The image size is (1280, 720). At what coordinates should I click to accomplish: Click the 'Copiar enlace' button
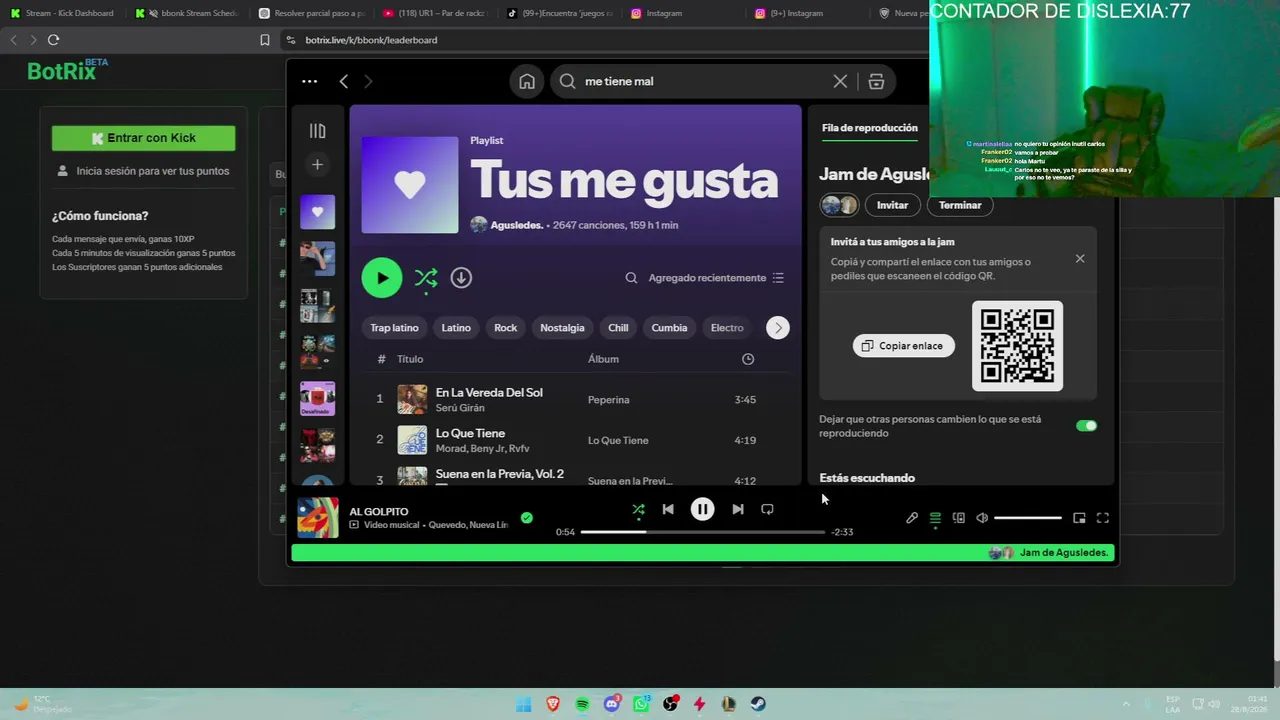pyautogui.click(x=904, y=346)
